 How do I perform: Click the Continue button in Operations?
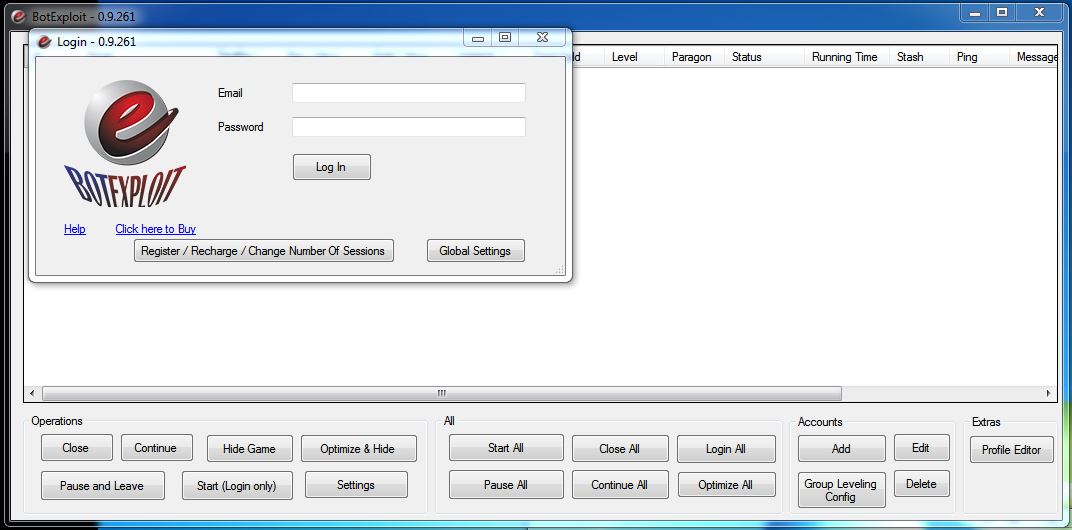156,448
